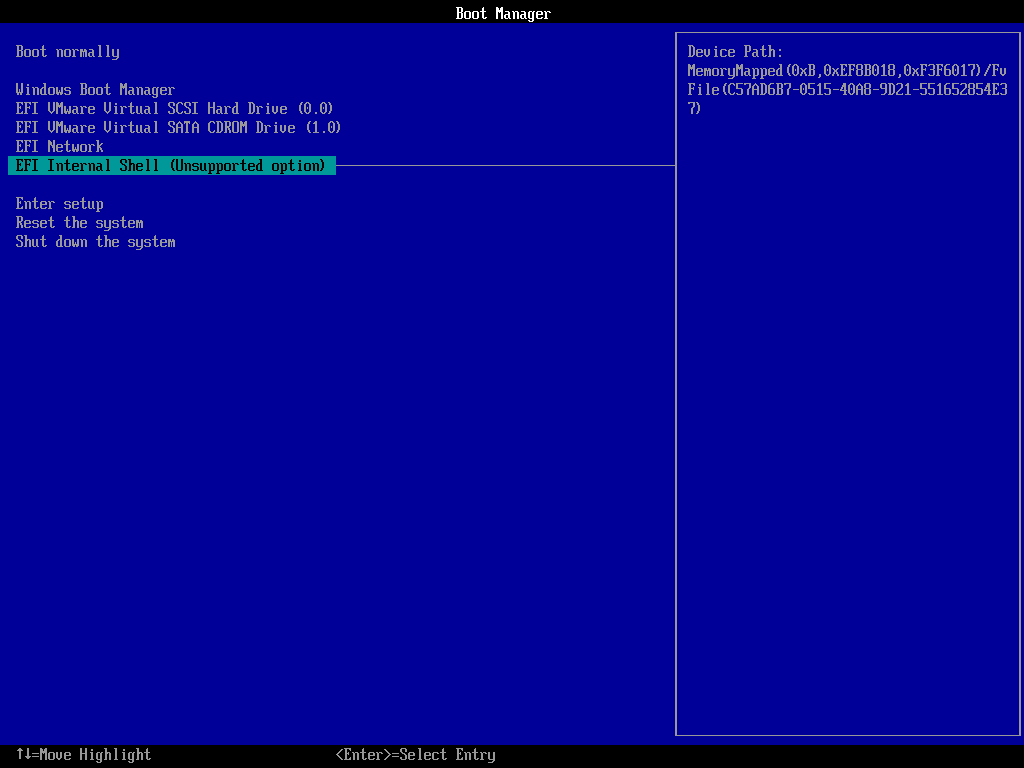
Task: Launch the EFI Internal Shell
Action: click(173, 165)
